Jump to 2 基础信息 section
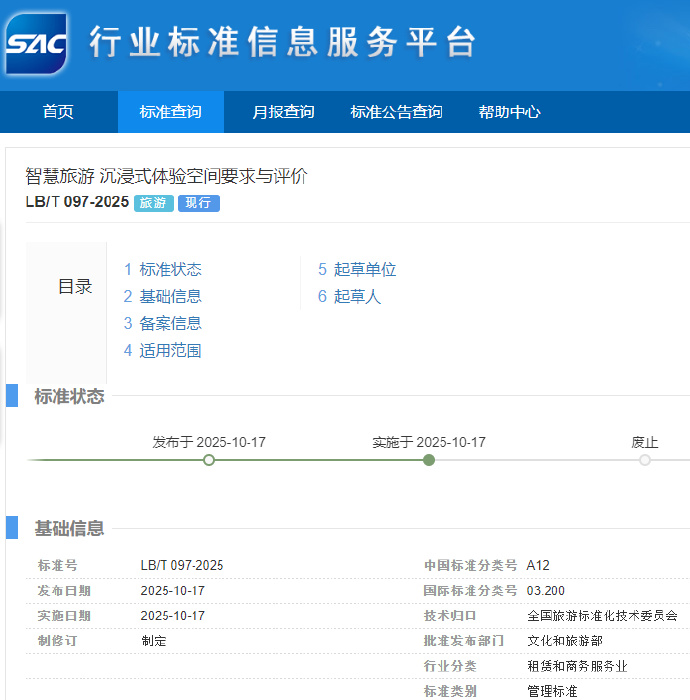 (x=163, y=296)
